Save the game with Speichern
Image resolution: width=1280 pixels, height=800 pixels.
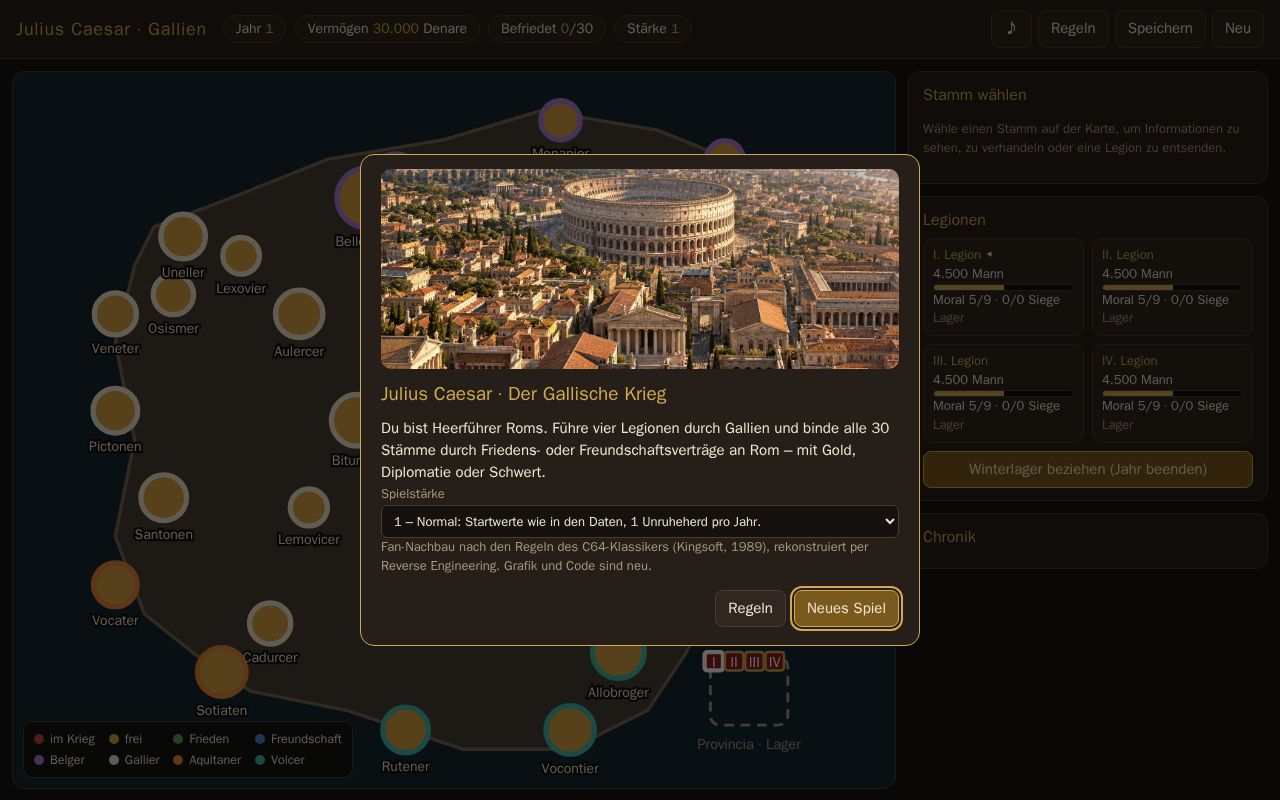tap(1160, 28)
